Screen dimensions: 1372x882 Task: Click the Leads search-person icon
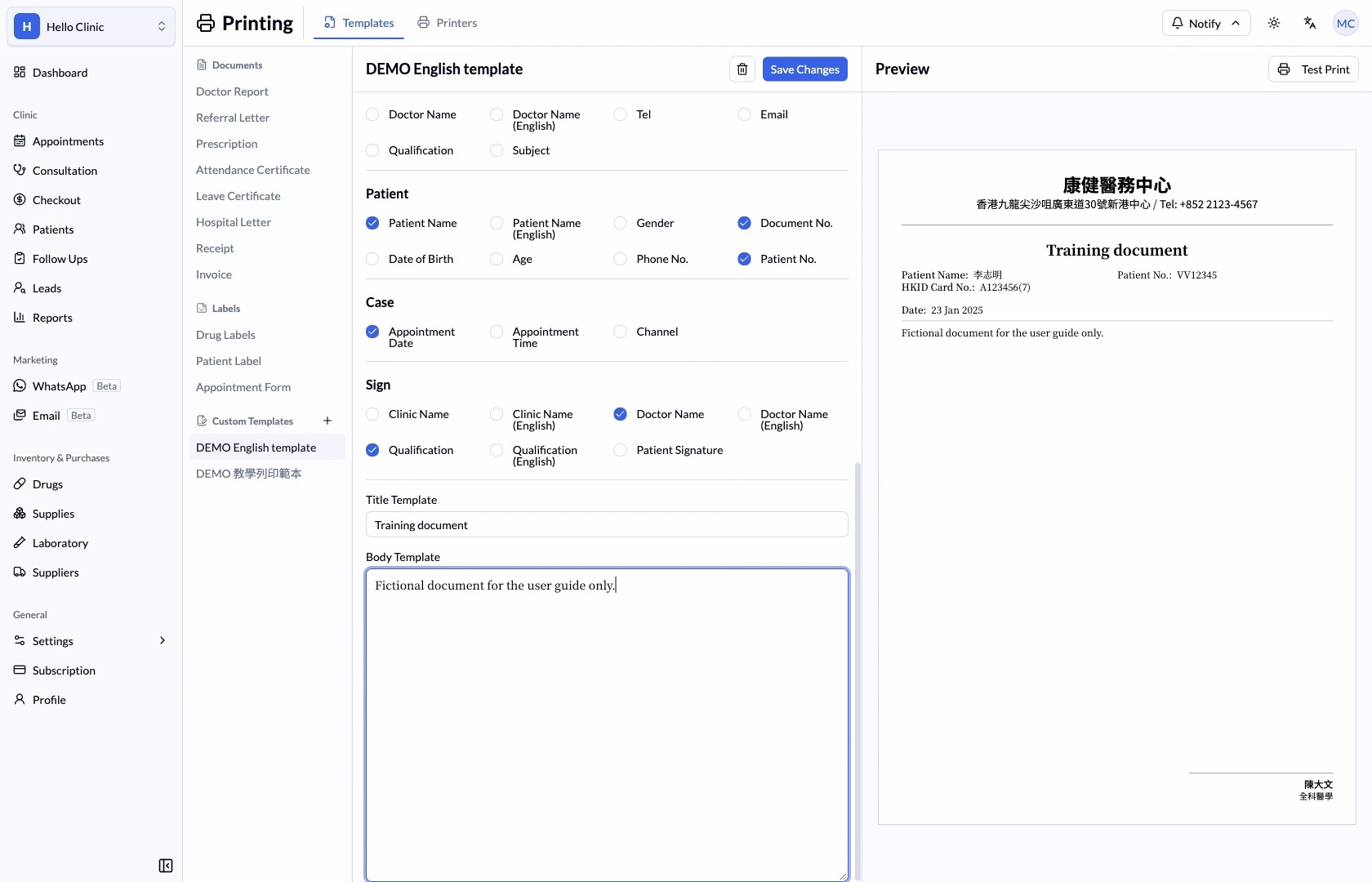click(20, 287)
